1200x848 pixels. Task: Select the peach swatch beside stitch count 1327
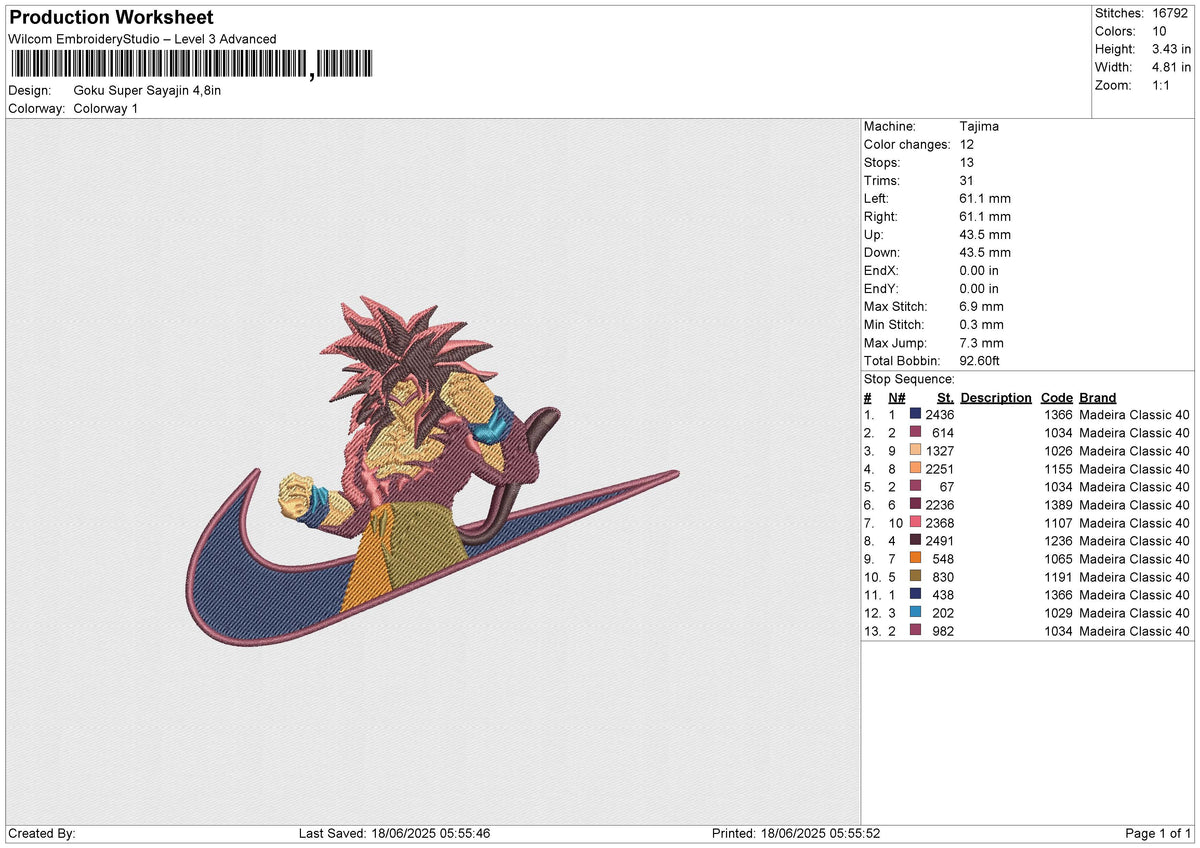click(915, 449)
